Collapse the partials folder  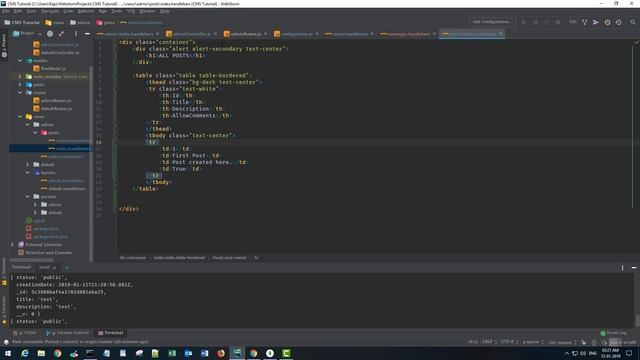(x=28, y=196)
